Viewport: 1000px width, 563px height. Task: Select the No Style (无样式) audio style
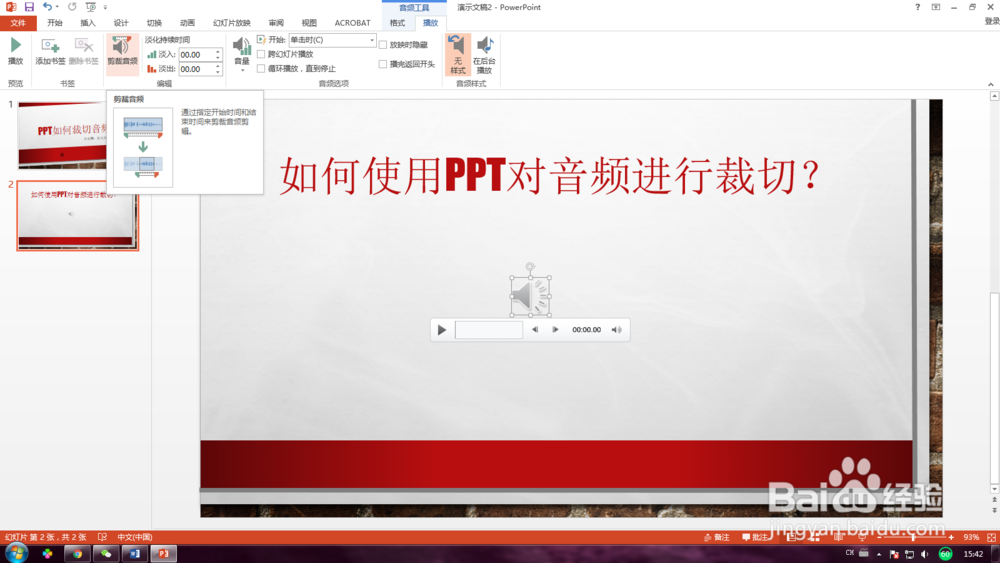click(457, 55)
